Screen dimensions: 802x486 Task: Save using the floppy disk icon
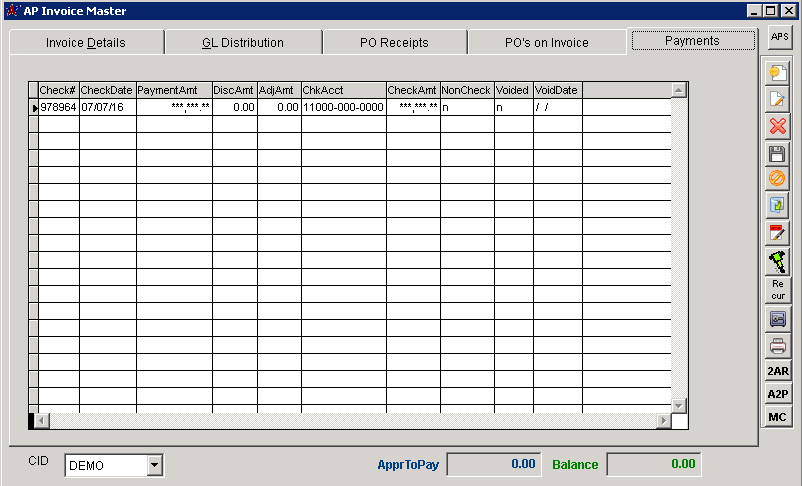[x=777, y=153]
